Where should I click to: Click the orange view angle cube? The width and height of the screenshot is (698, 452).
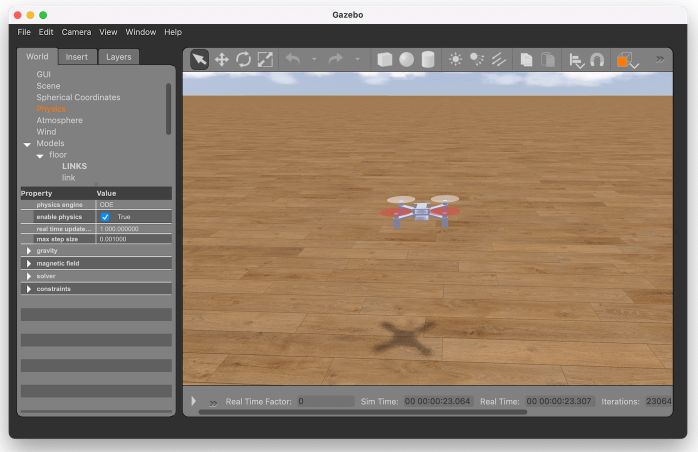623,60
